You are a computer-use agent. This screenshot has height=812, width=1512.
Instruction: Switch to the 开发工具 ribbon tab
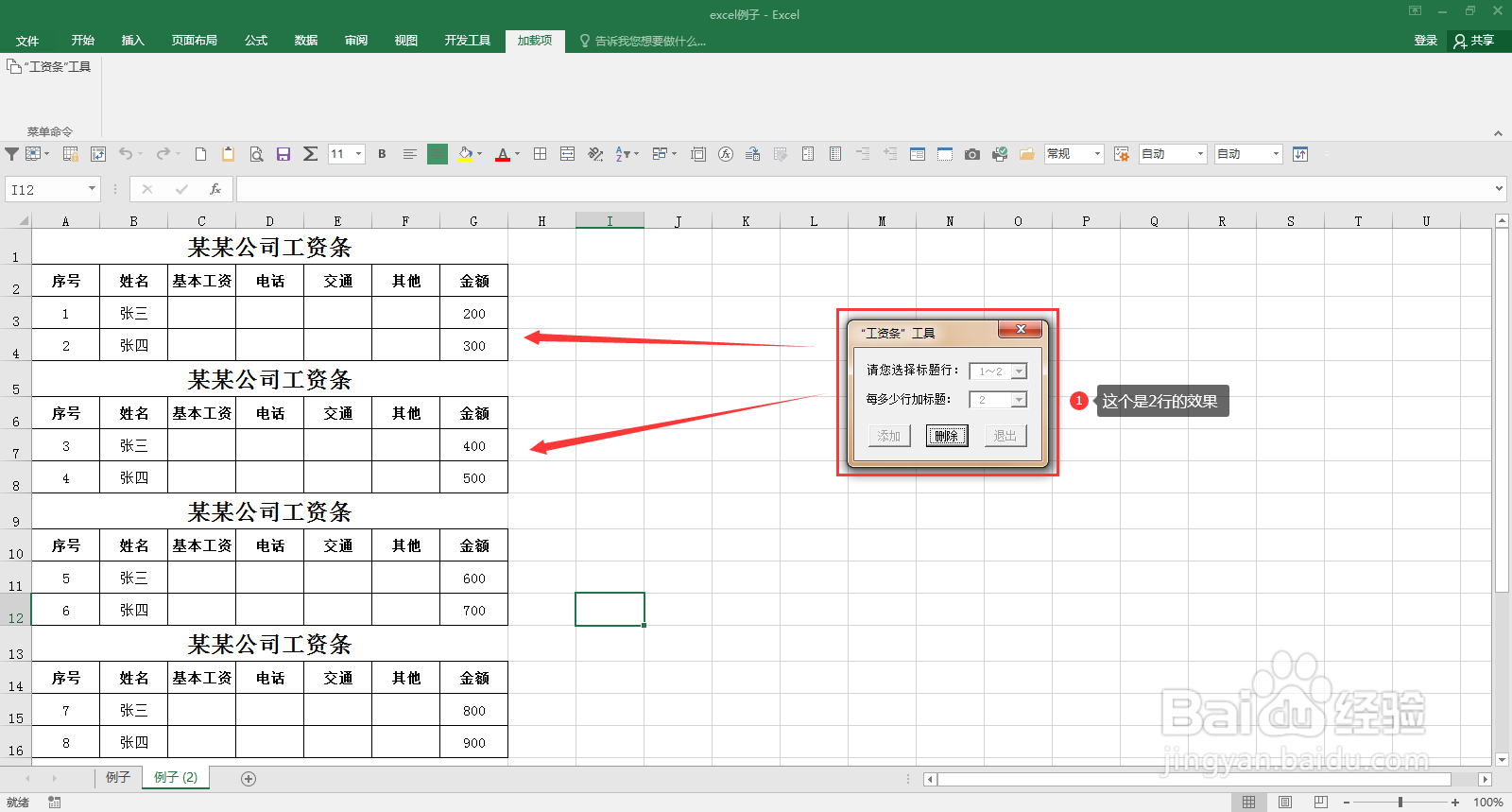467,41
